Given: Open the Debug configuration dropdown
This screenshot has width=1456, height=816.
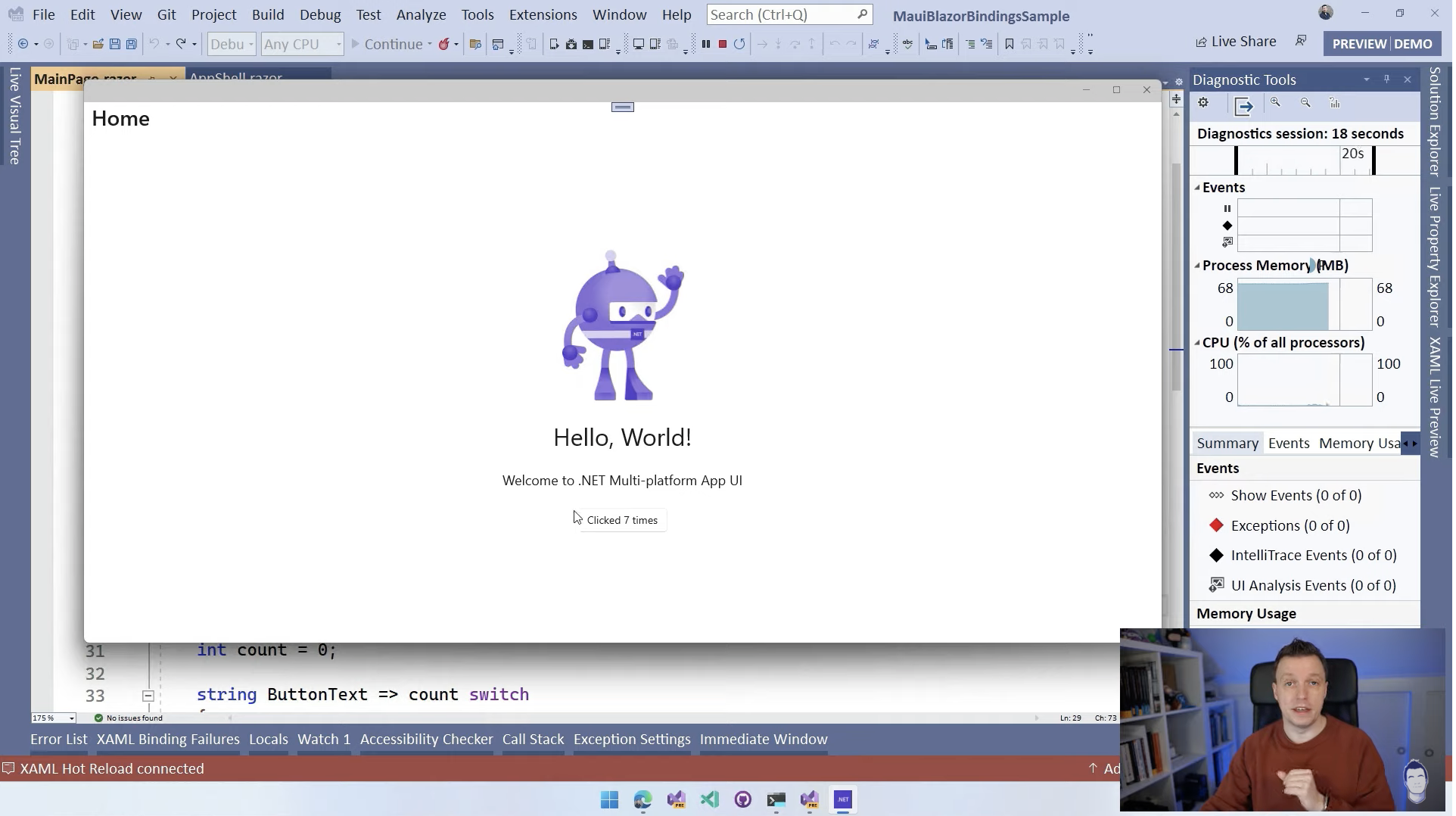Looking at the screenshot, I should tap(232, 44).
